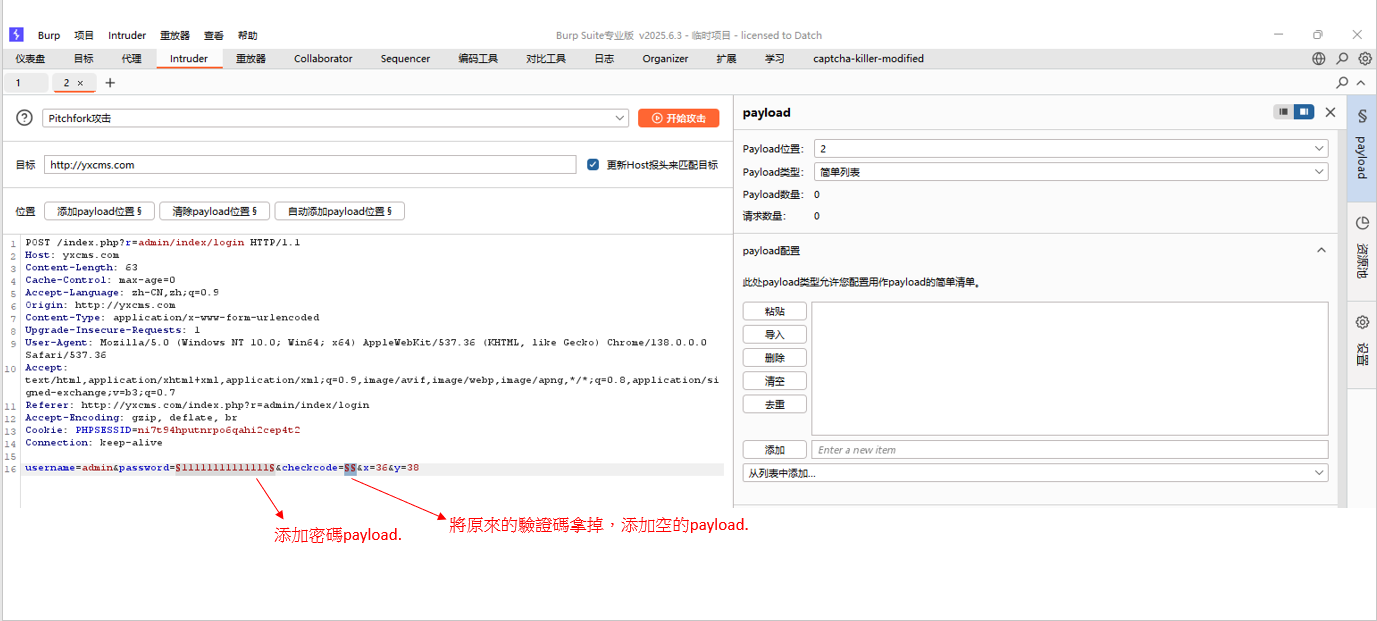Add a new Intruder tab with plus
1377x621 pixels.
[110, 83]
